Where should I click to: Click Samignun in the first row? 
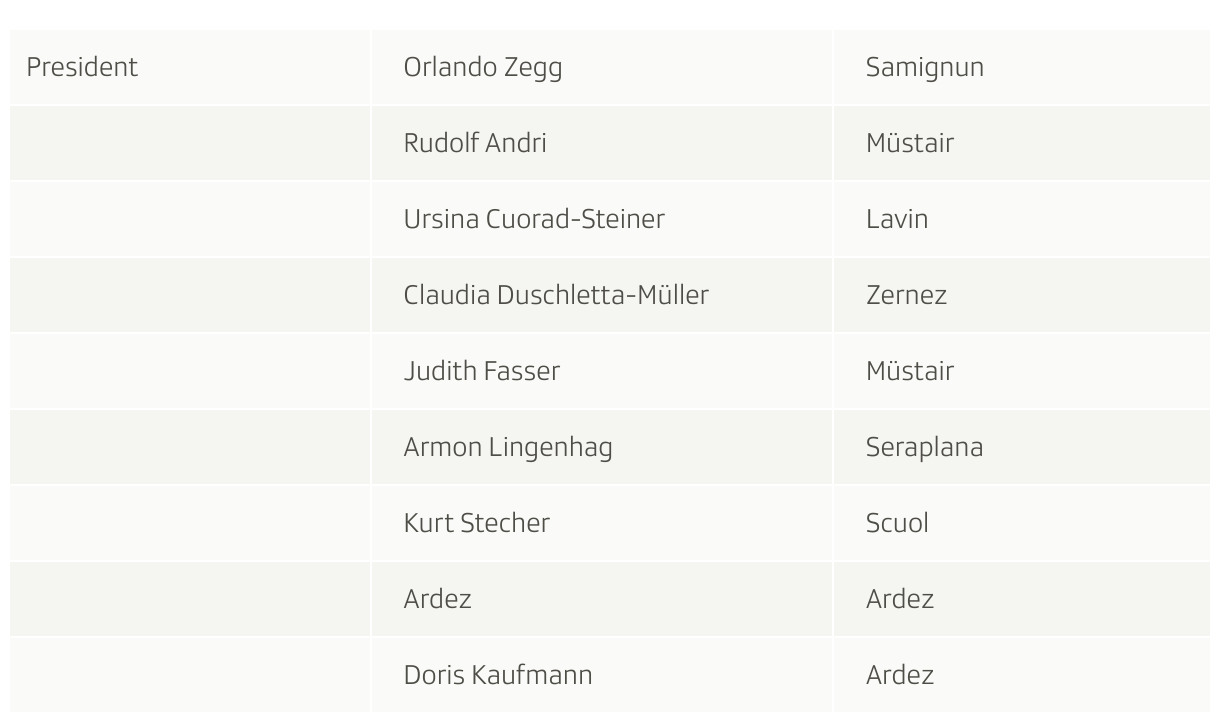click(x=924, y=67)
